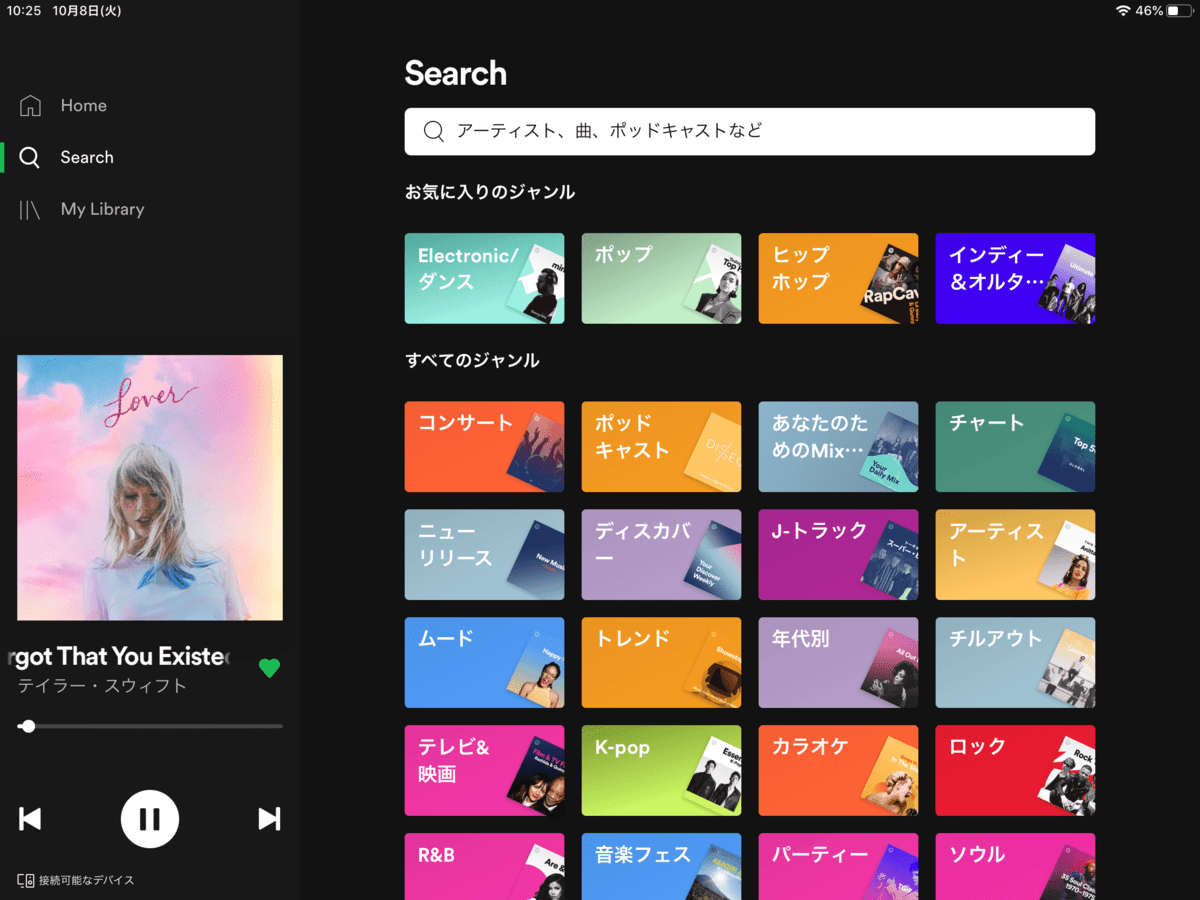Open the トレンド category card
Viewport: 1200px width, 900px height.
coord(661,663)
